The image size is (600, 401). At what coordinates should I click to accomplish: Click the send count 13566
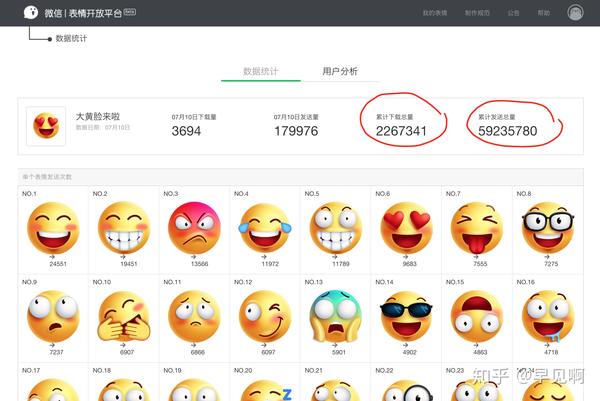[199, 264]
